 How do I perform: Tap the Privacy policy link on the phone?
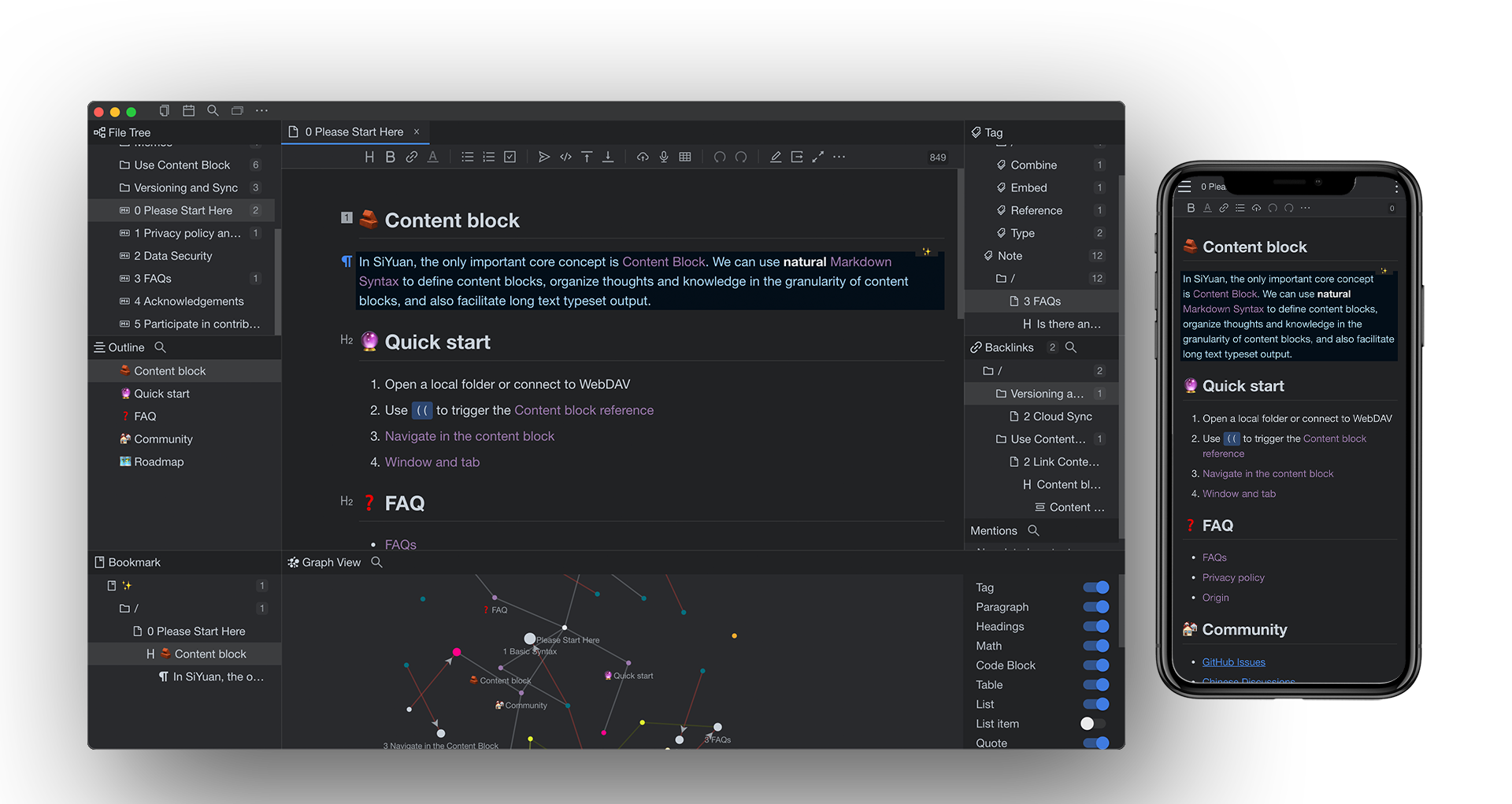[x=1233, y=577]
